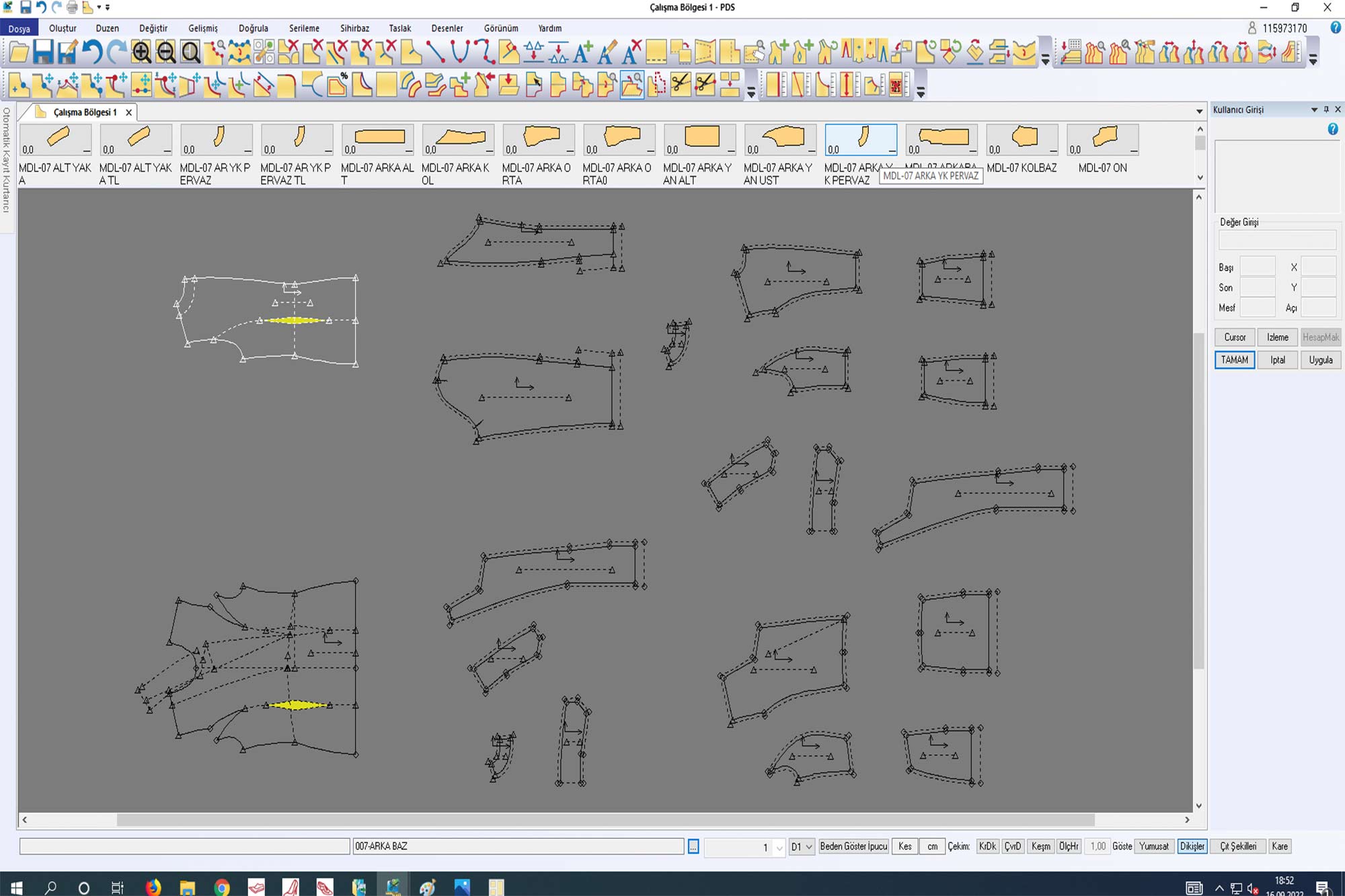1345x896 pixels.
Task: Click the Open folder icon
Action: click(19, 52)
